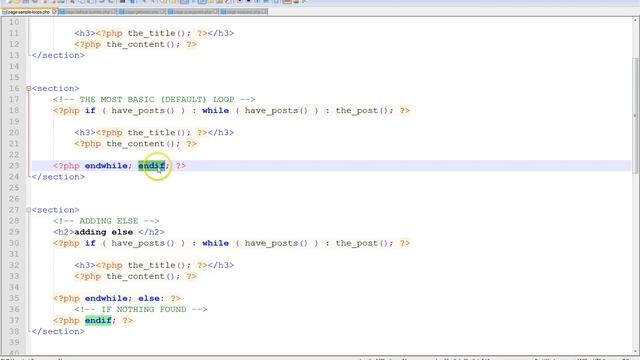Click the opening <section> tag on line 27
Screen dimensions: 640x360
56,210
